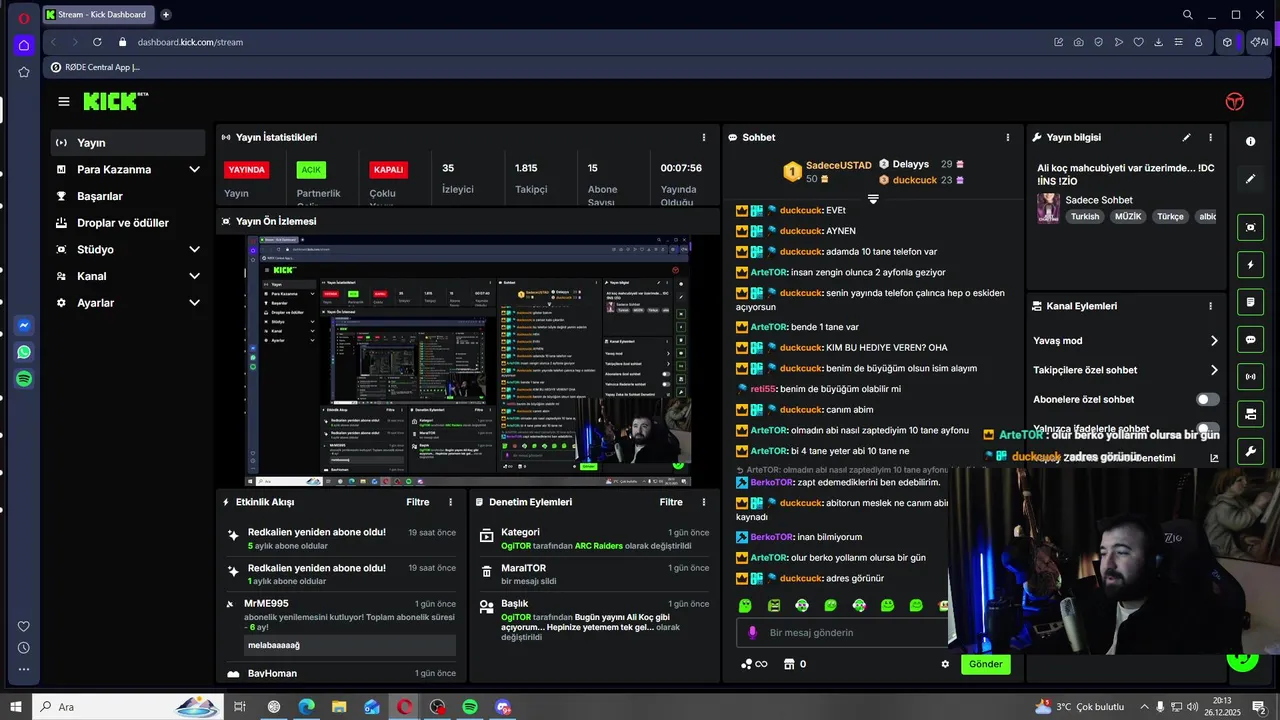Open Spotify from the Windows taskbar

470,707
